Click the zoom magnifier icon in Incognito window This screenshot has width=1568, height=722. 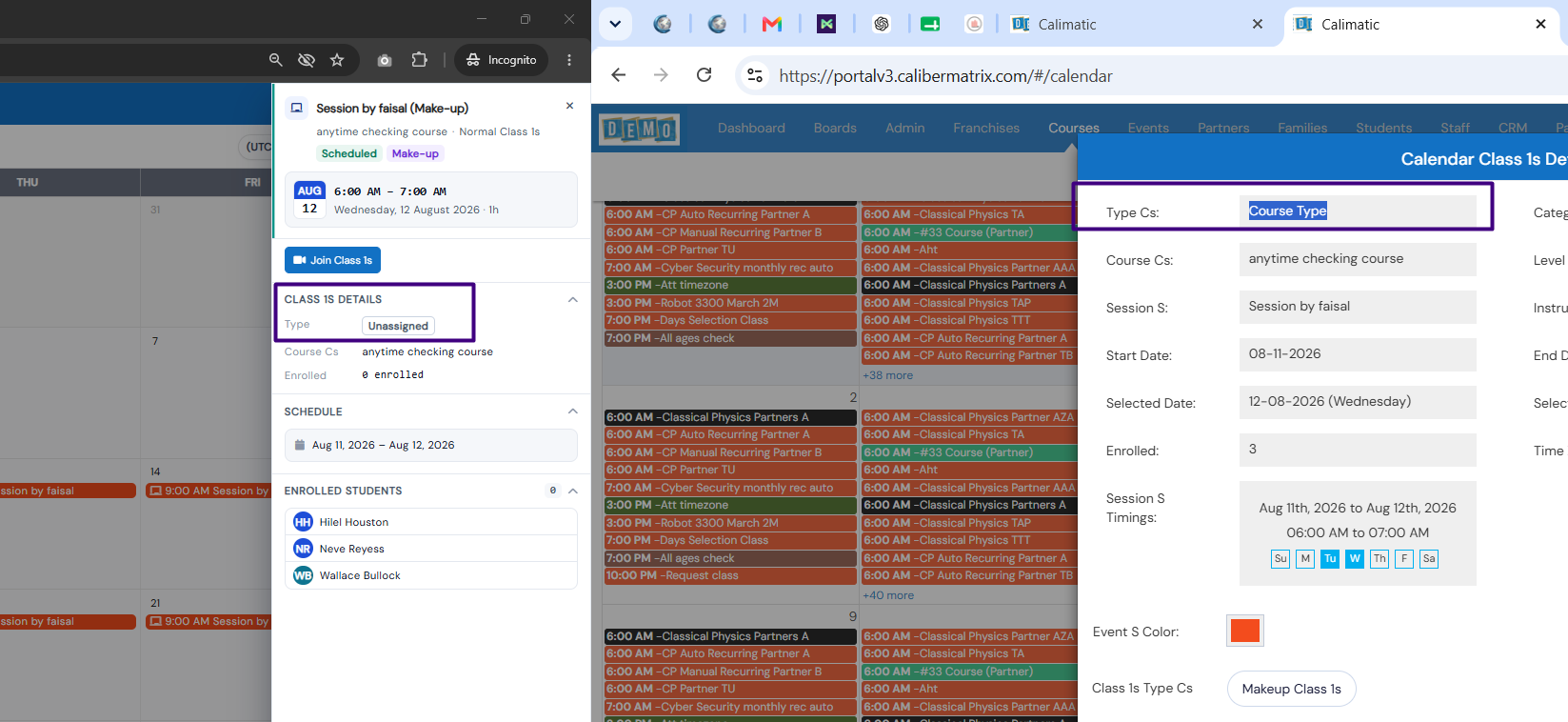coord(276,60)
